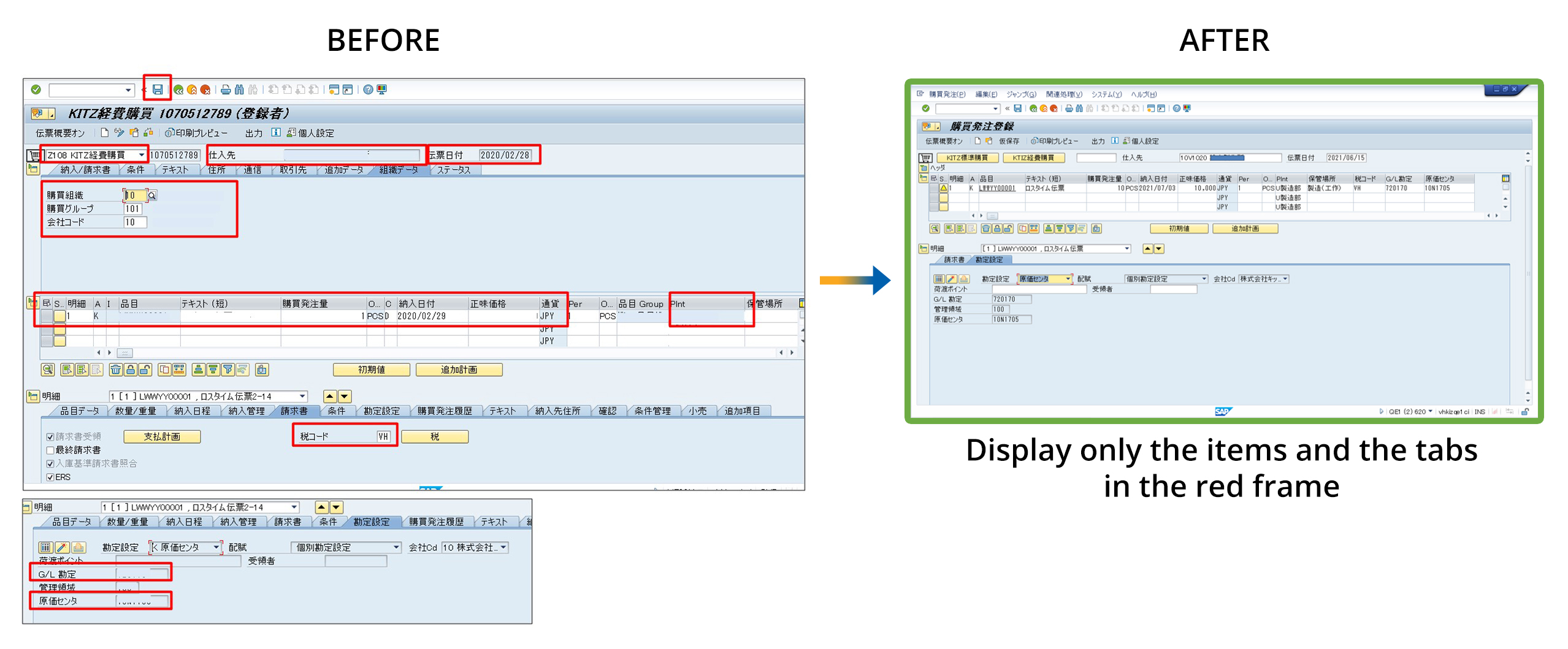Switch to the 請求書 tab in AFTER
The height and width of the screenshot is (649, 1568).
pyautogui.click(x=954, y=260)
